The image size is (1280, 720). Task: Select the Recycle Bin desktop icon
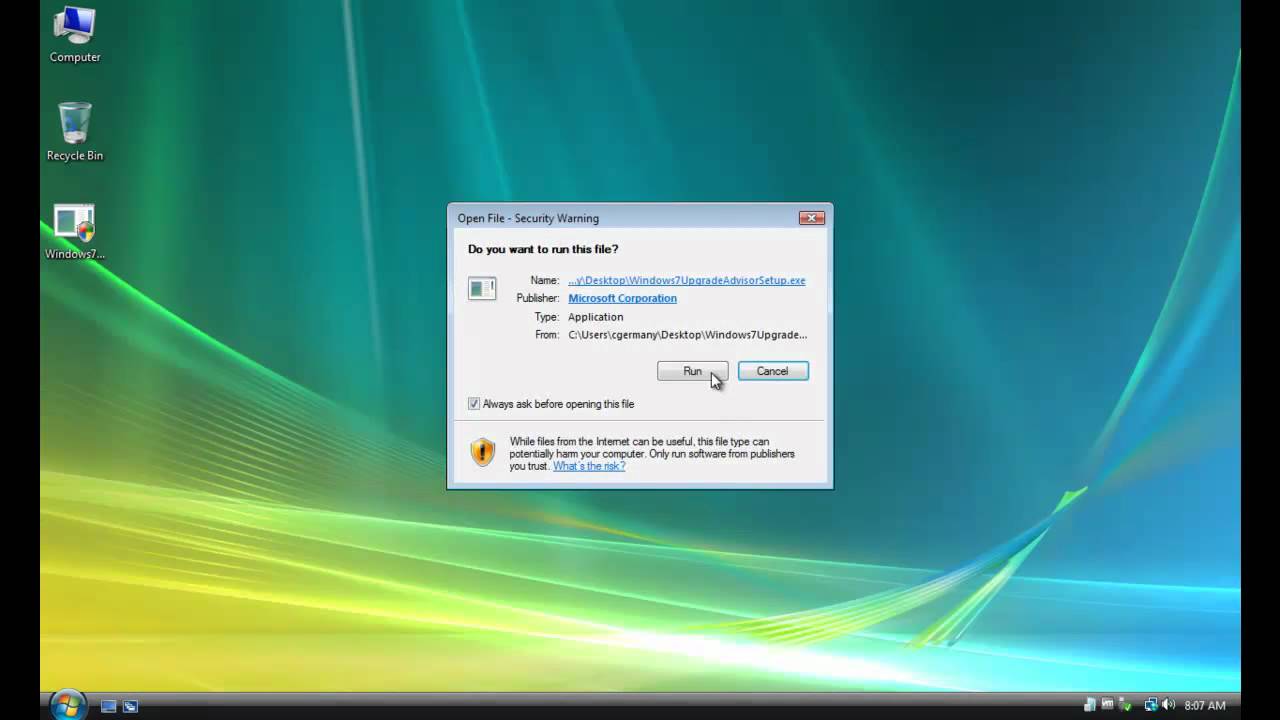tap(75, 132)
